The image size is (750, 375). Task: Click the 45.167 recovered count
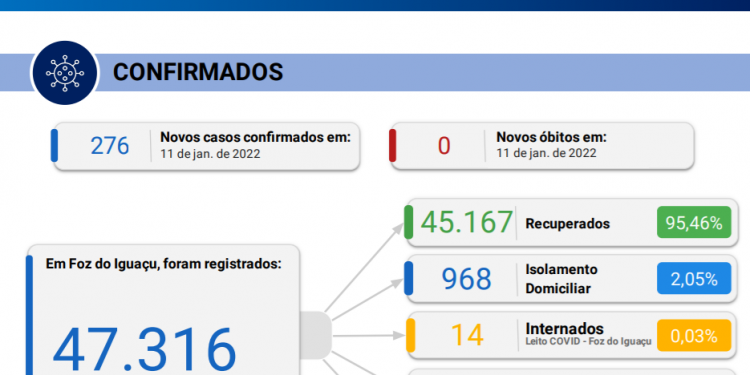[466, 222]
